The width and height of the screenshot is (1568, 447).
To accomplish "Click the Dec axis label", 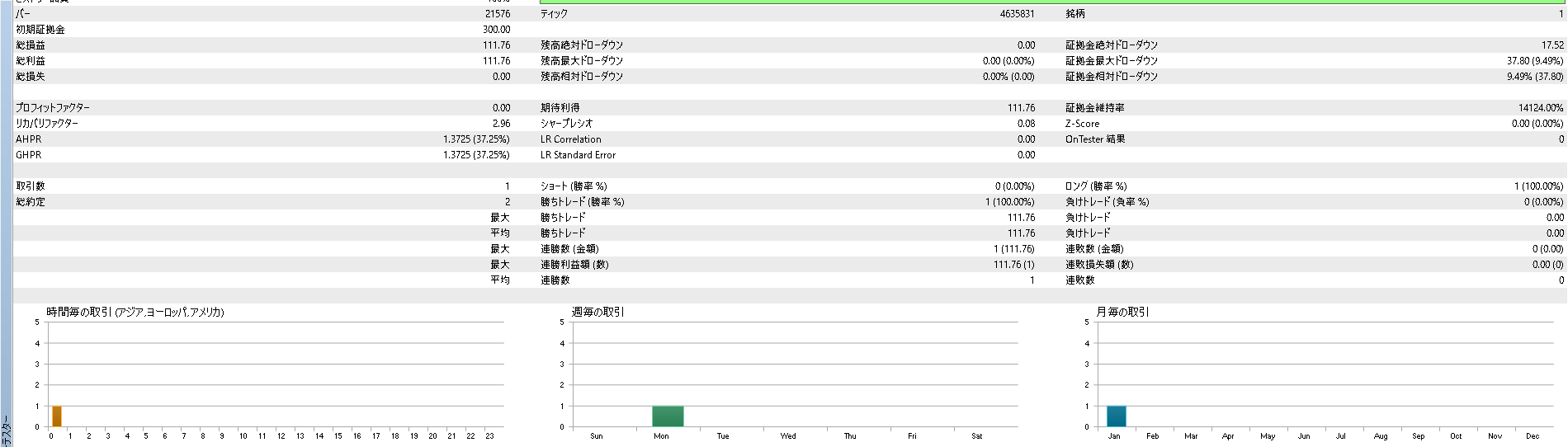I will coord(1533,436).
